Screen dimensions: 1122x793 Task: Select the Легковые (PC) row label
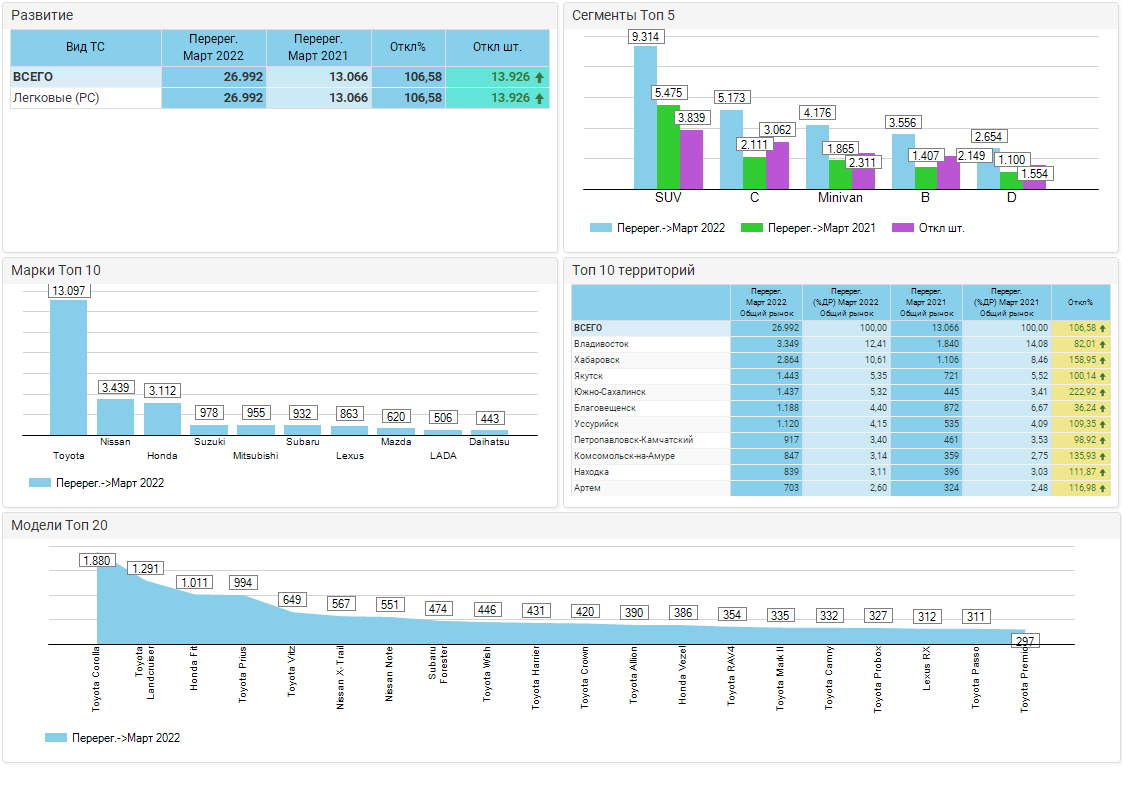tap(55, 98)
